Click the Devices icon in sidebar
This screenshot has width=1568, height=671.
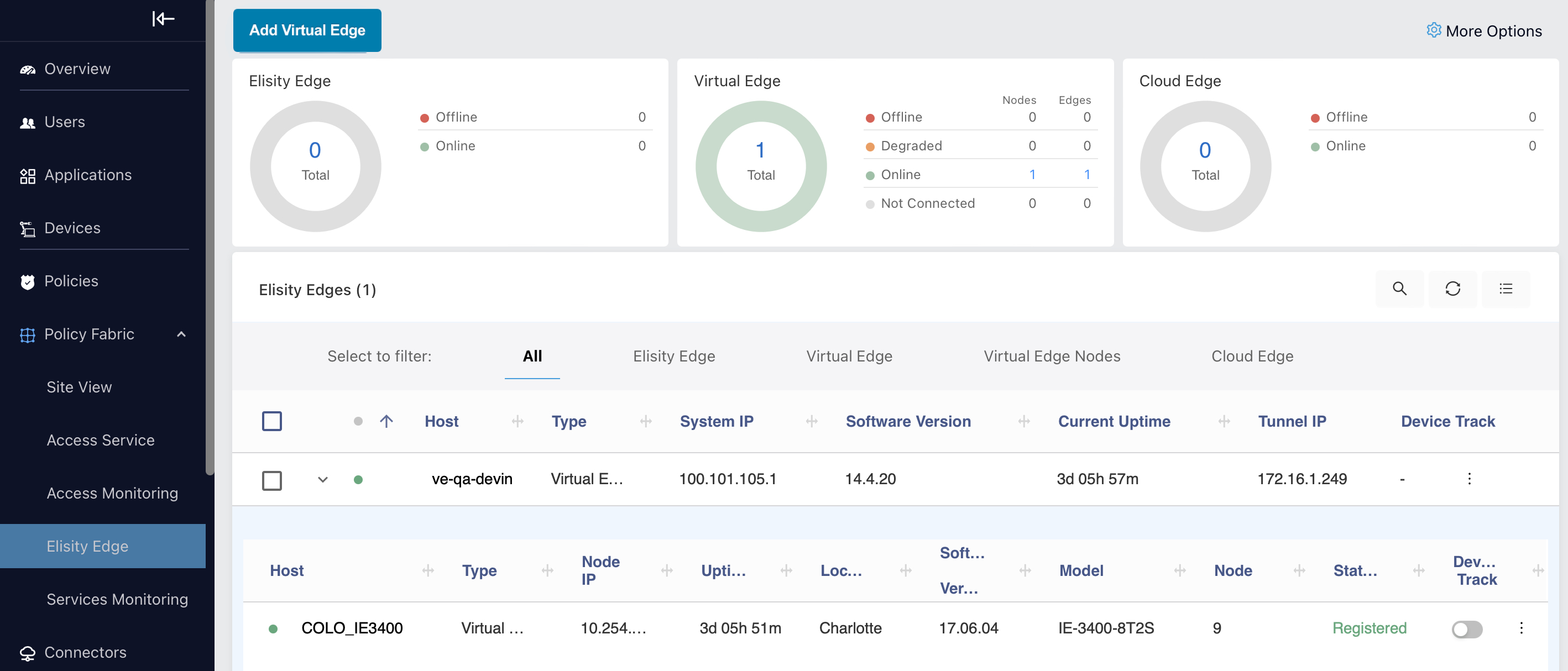[x=28, y=229]
